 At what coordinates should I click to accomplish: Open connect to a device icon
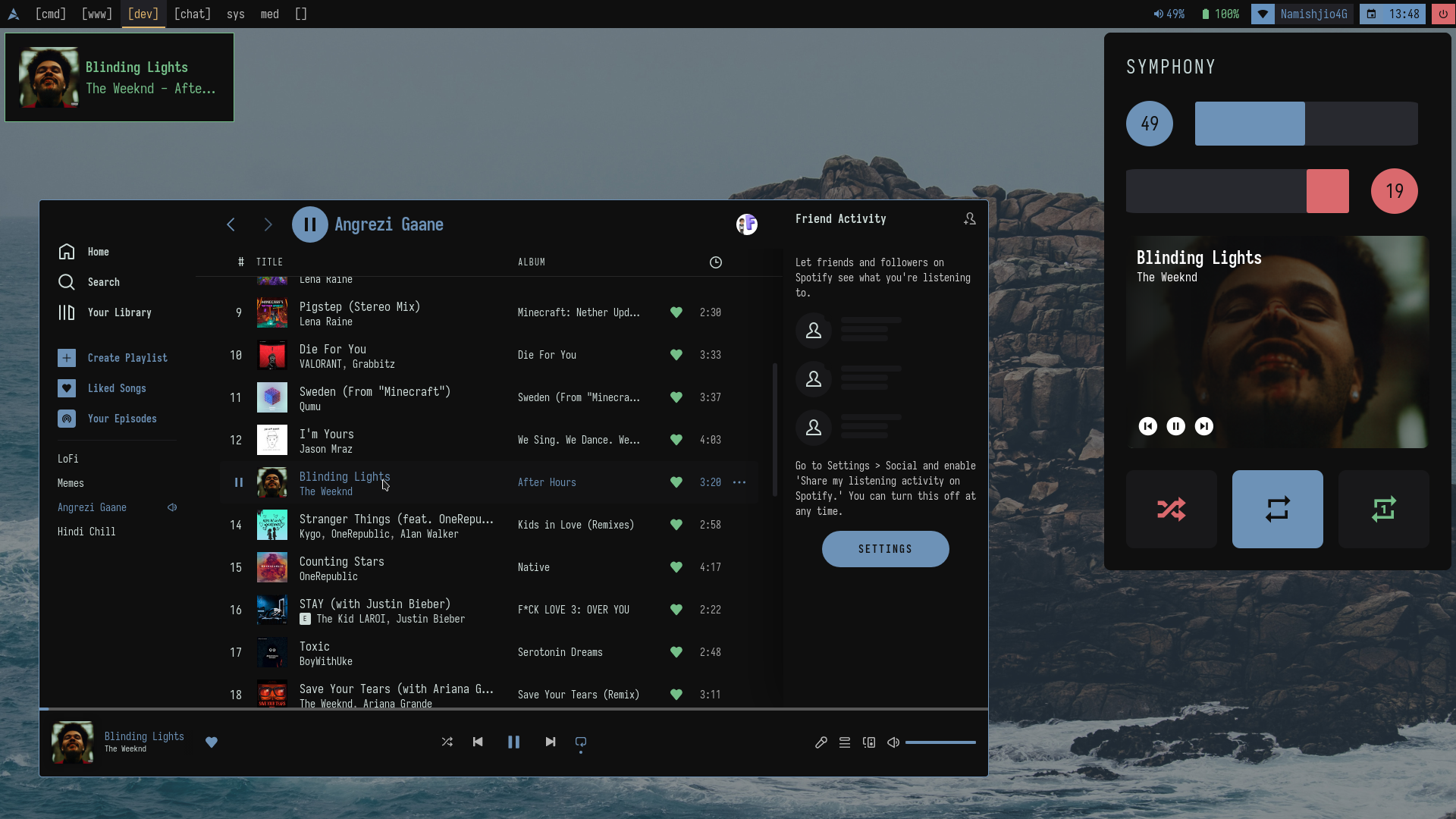[x=869, y=742]
